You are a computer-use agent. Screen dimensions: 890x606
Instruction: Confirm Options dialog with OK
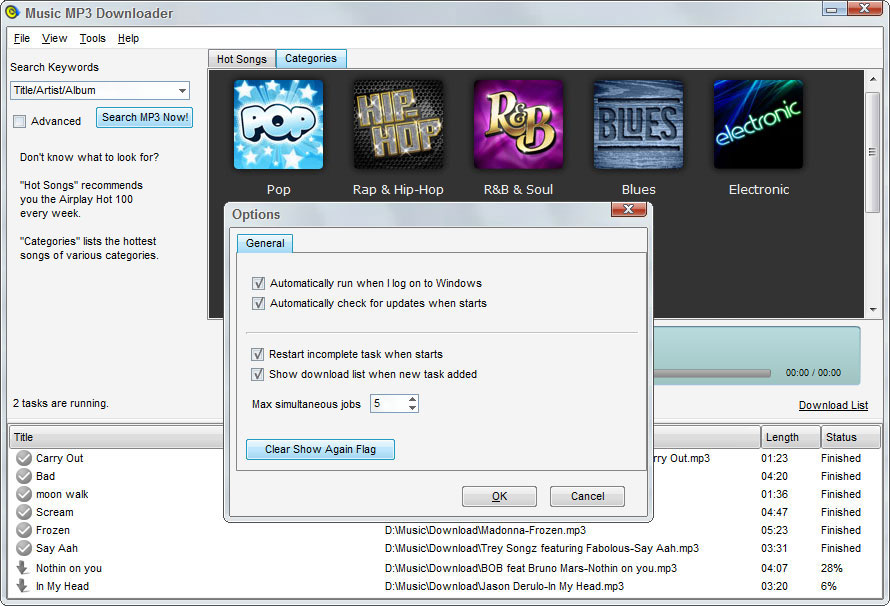[x=499, y=496]
